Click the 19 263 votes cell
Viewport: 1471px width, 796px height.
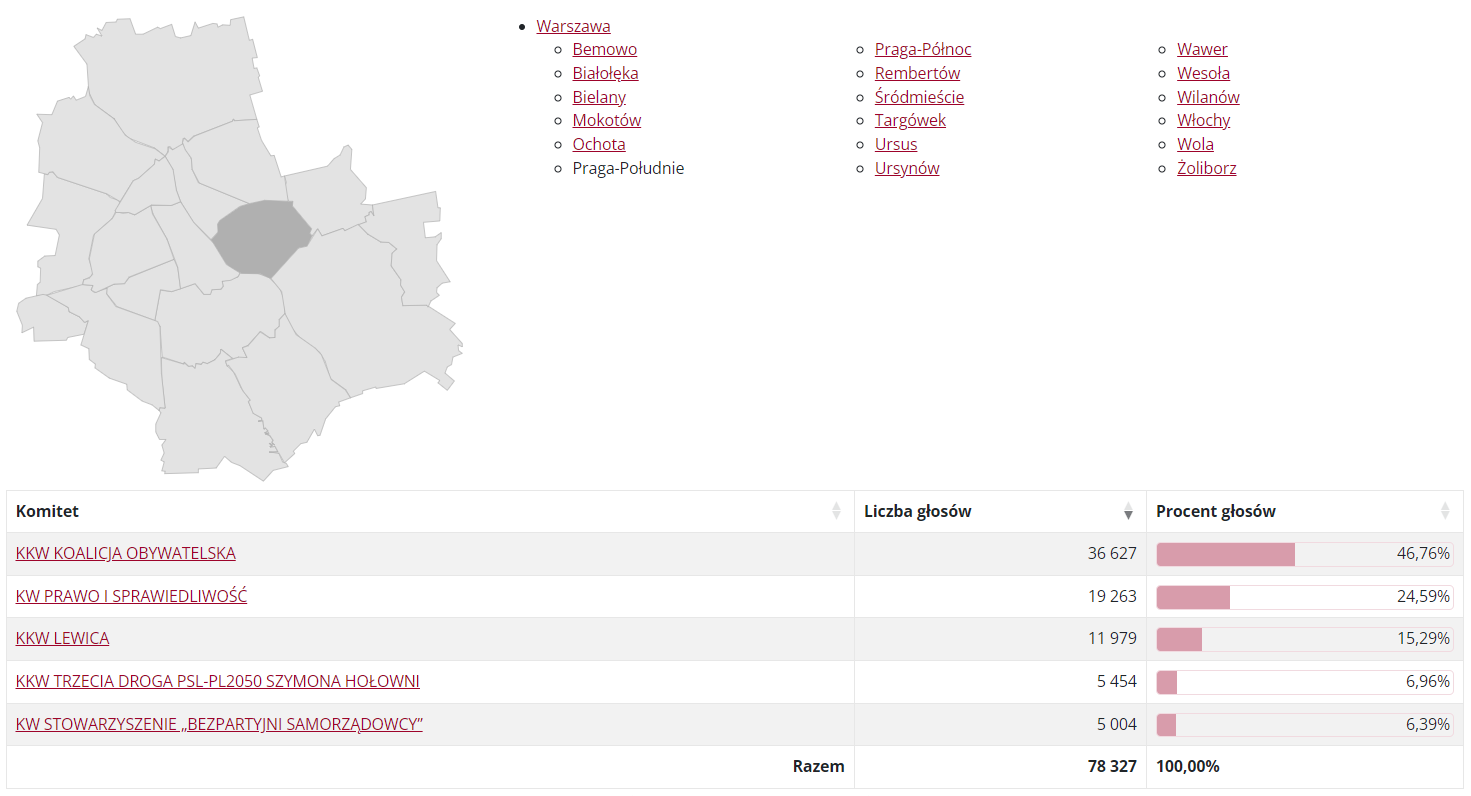pos(1000,596)
